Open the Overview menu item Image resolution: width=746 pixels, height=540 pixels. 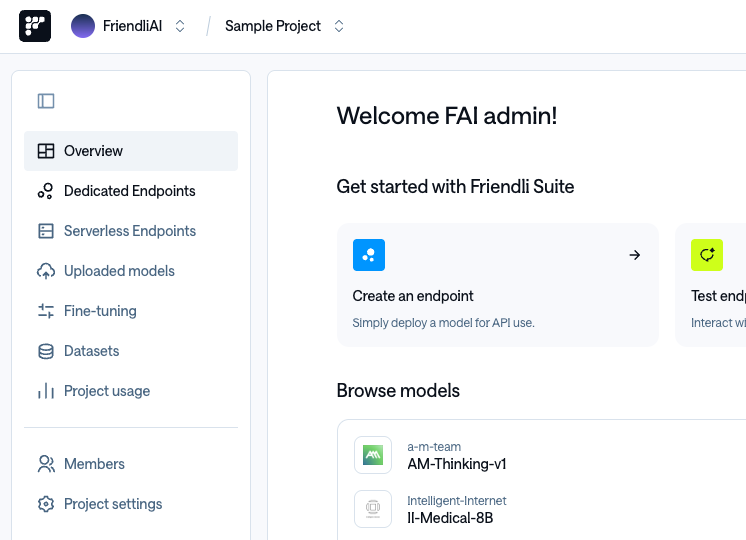94,151
